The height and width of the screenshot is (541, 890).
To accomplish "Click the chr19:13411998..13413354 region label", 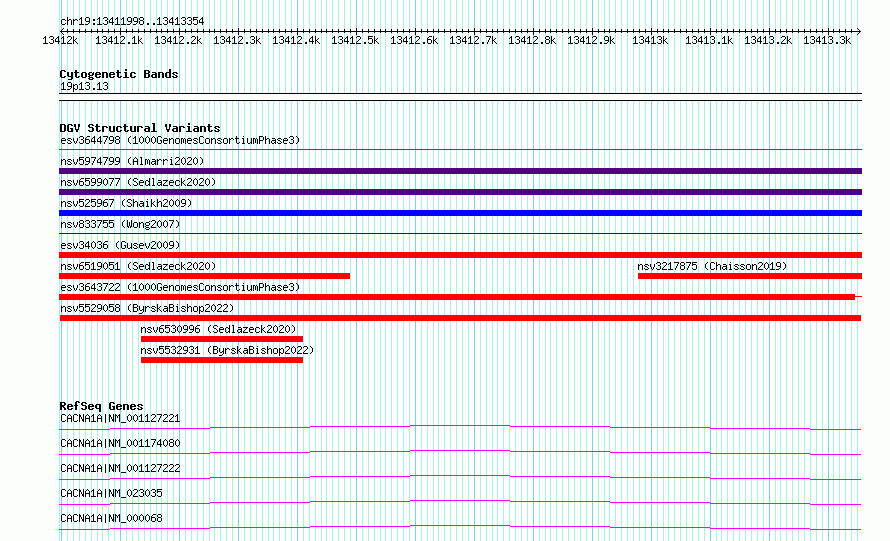I will point(132,21).
